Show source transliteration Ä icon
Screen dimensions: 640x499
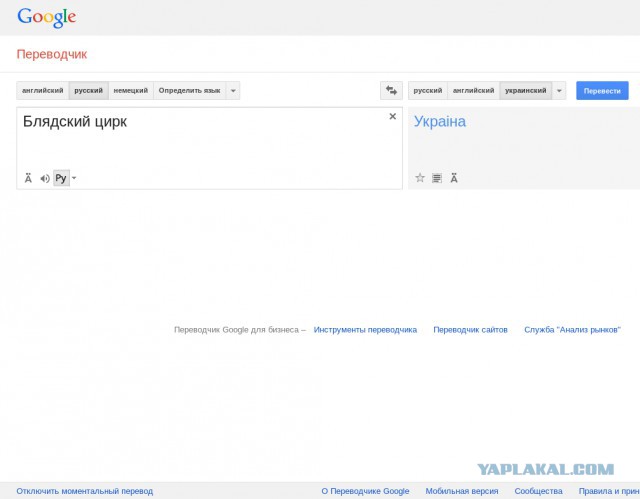pyautogui.click(x=28, y=178)
